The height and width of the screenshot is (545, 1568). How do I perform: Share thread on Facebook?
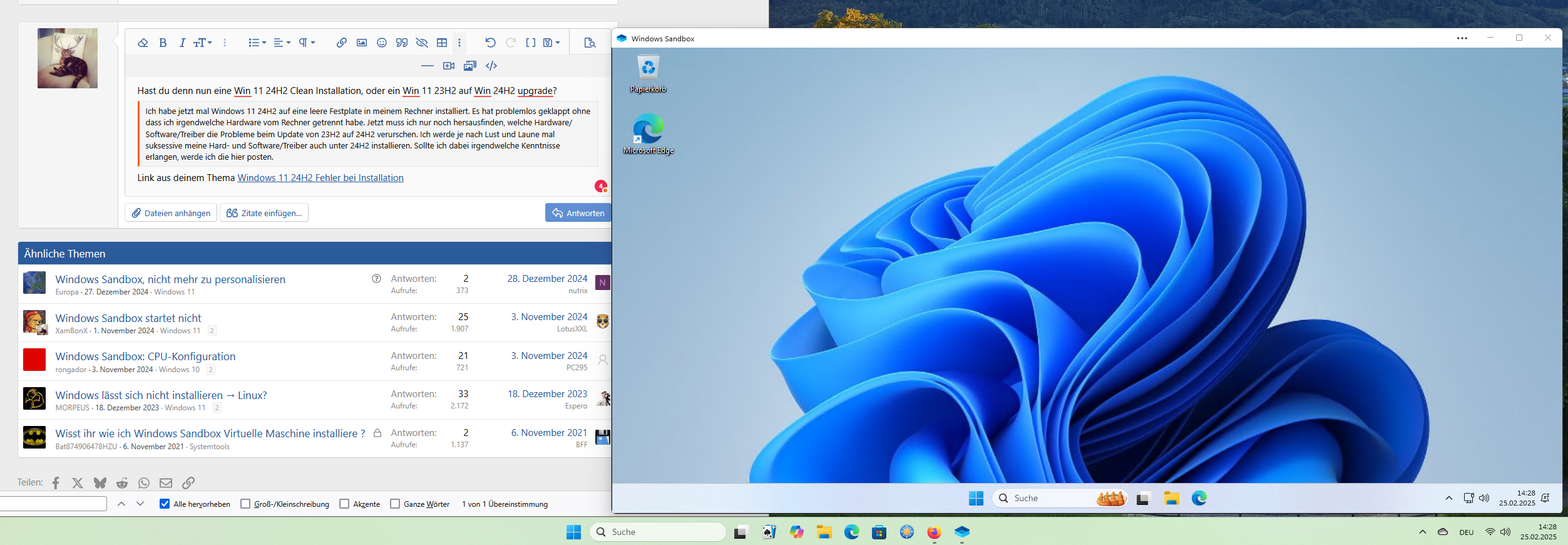tap(56, 483)
